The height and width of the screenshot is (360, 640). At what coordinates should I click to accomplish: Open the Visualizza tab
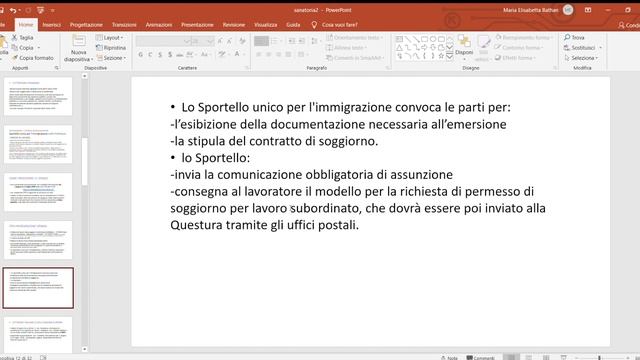click(266, 25)
